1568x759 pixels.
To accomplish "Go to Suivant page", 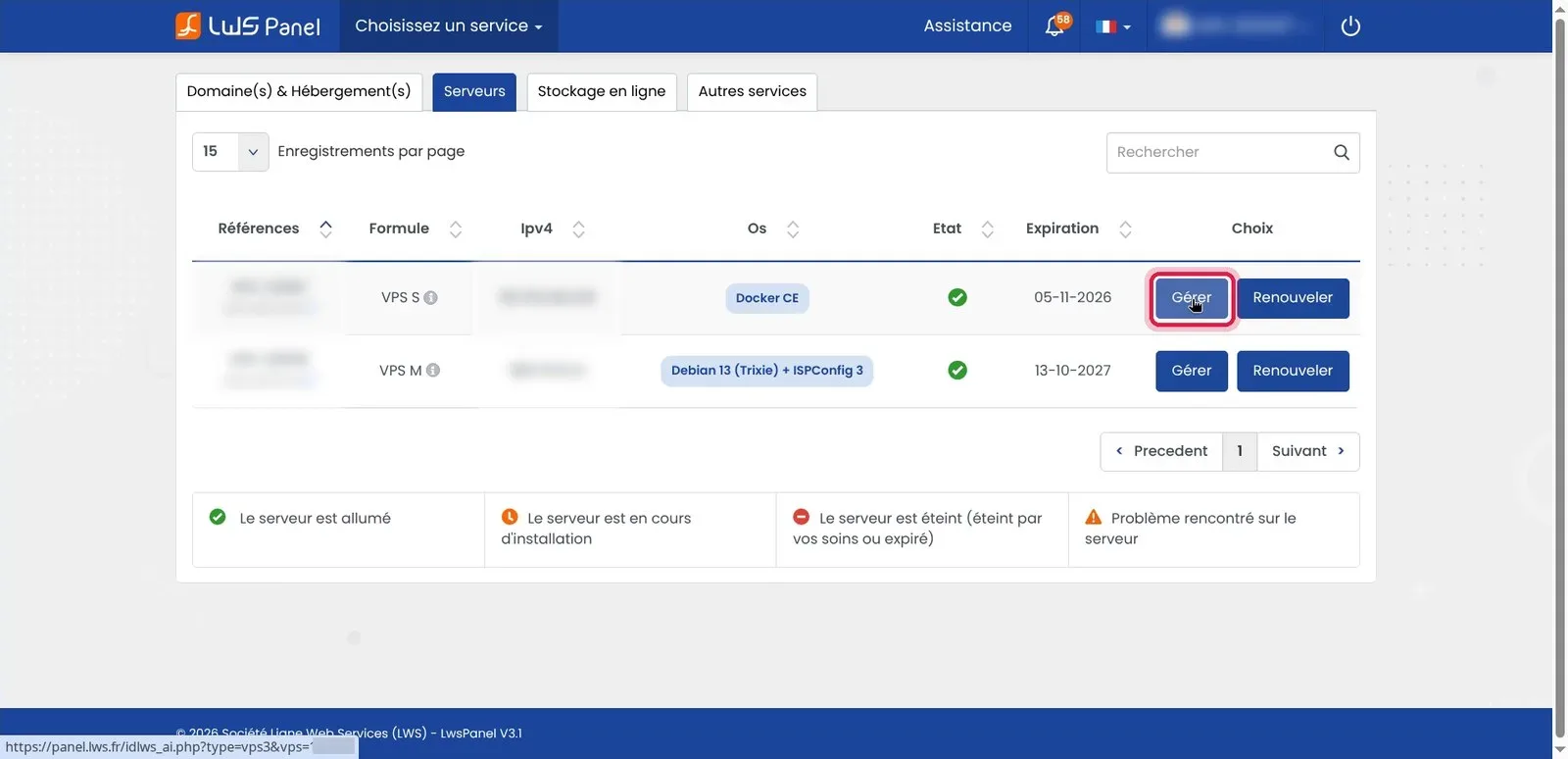I will 1308,451.
